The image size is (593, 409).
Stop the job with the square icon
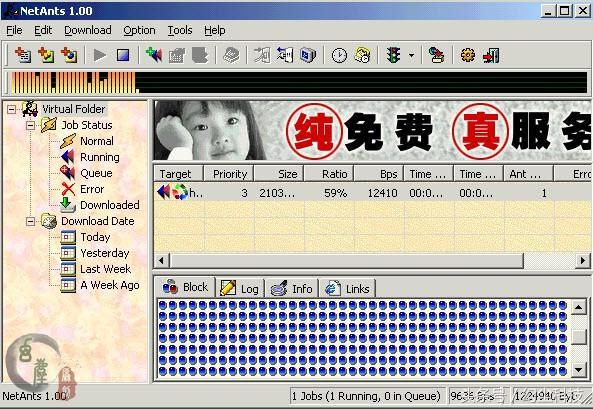[123, 55]
